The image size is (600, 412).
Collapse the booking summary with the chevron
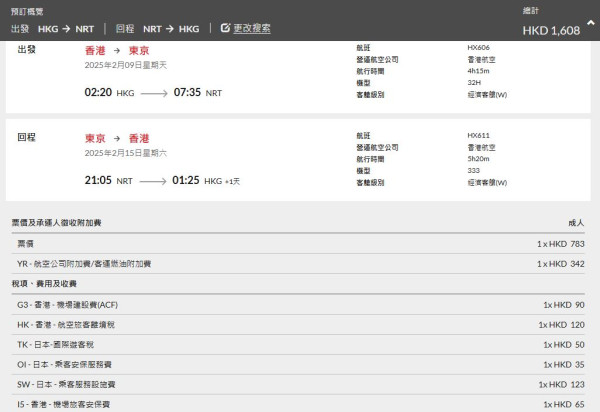tap(591, 23)
